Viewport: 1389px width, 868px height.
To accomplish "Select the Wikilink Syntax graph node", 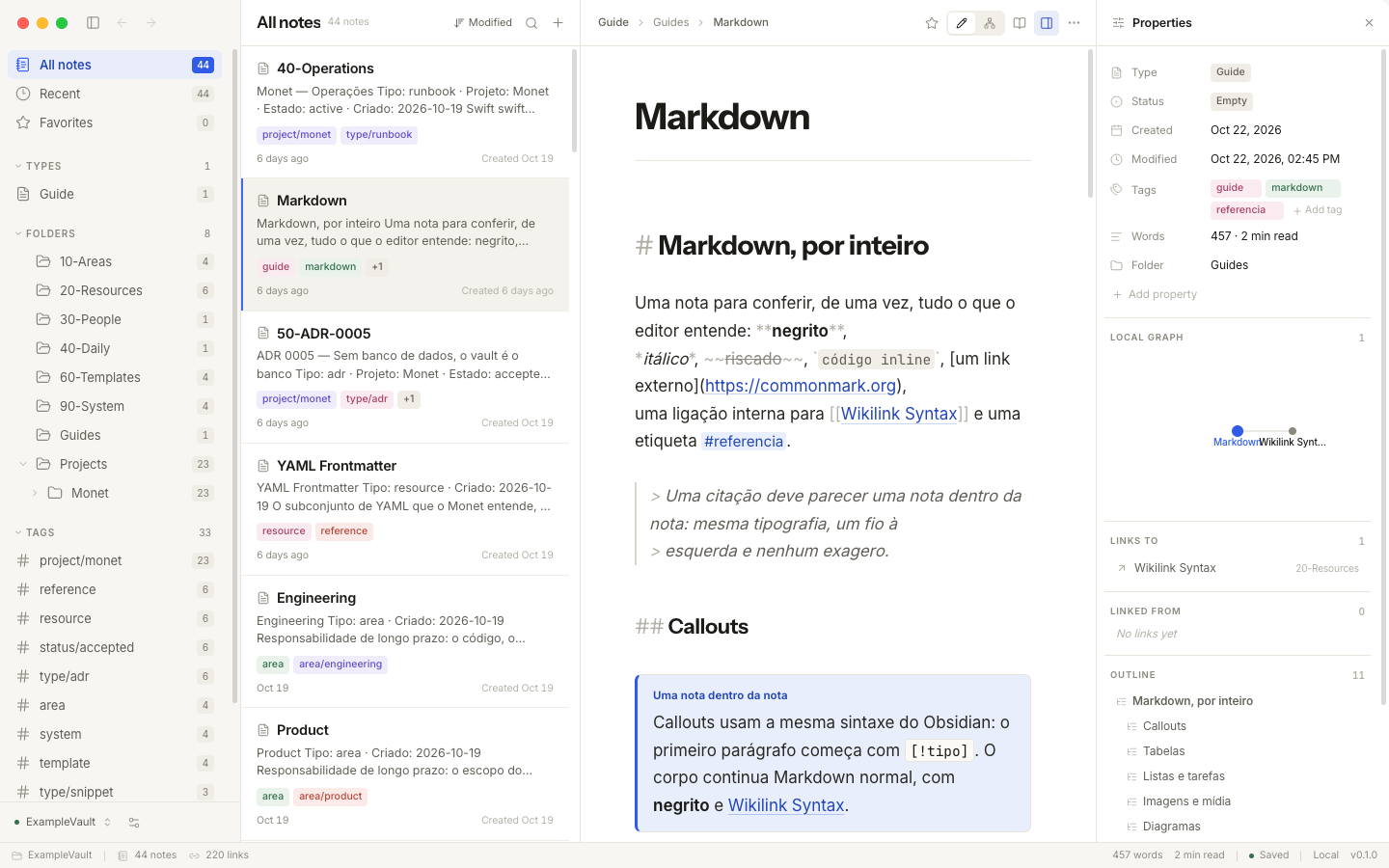I will (1293, 431).
